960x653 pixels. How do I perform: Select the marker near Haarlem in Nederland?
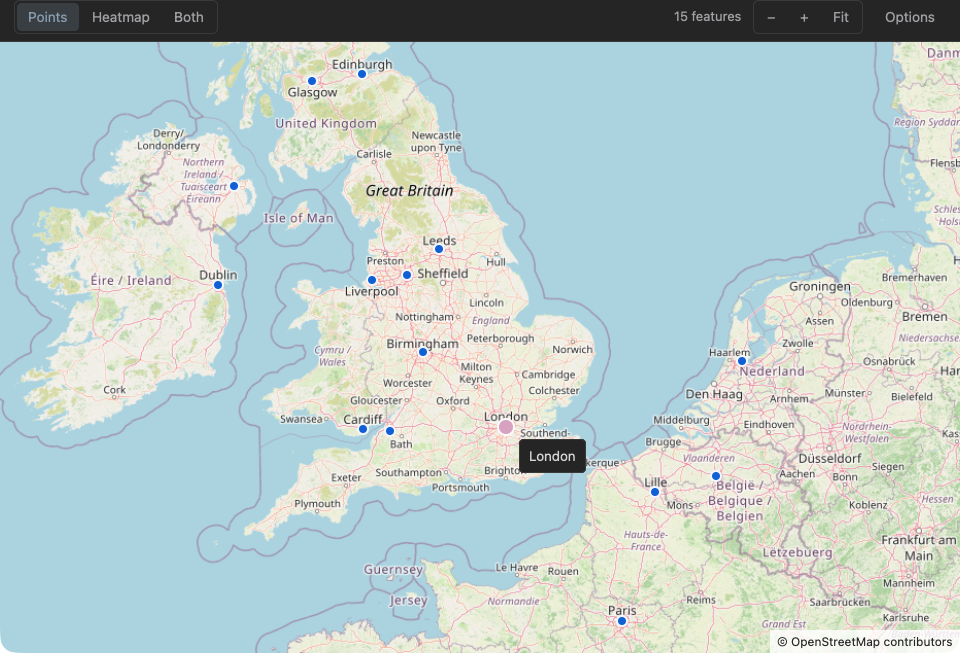[x=741, y=361]
